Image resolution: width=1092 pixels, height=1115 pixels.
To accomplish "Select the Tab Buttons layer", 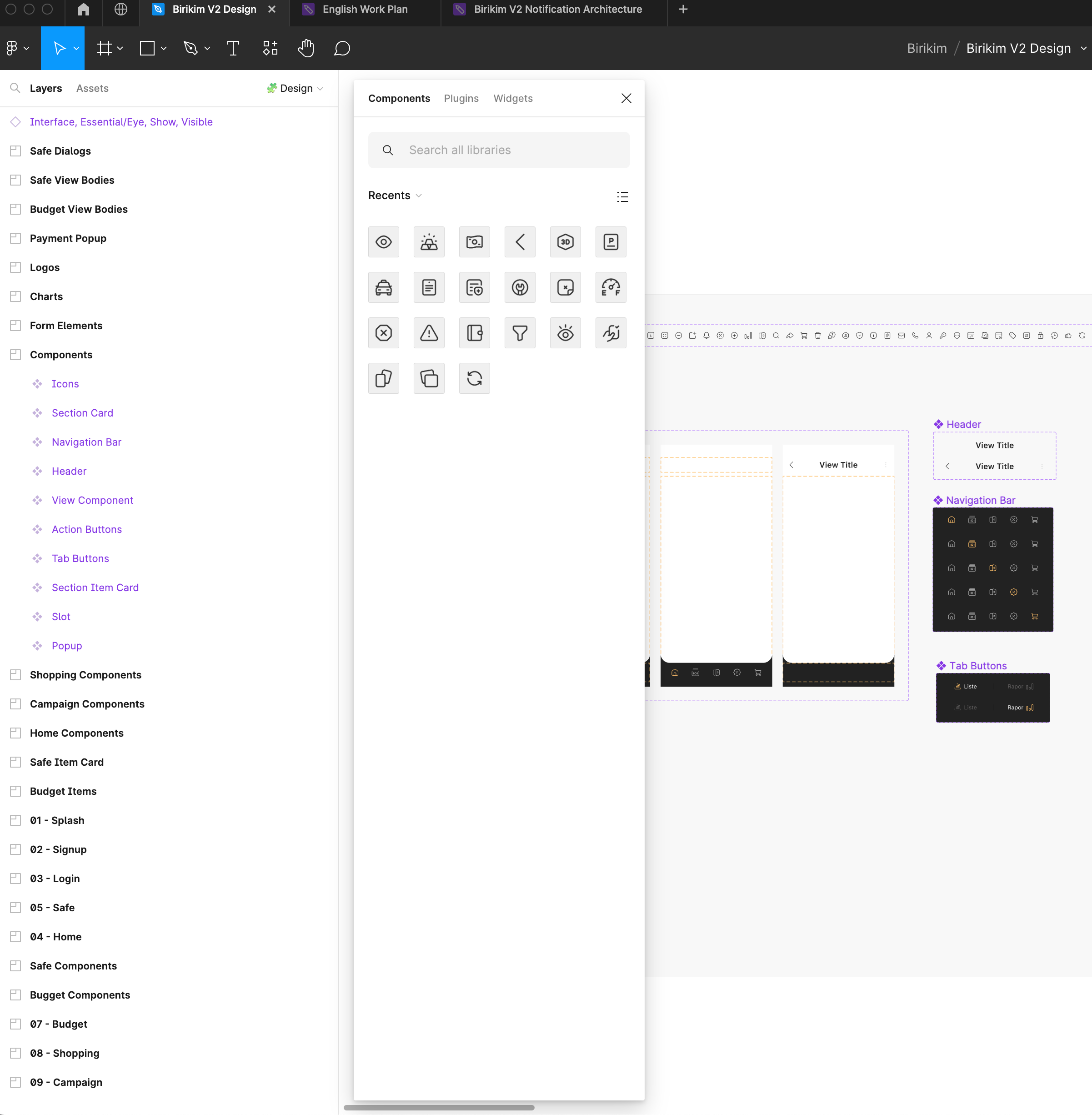I will click(x=80, y=559).
